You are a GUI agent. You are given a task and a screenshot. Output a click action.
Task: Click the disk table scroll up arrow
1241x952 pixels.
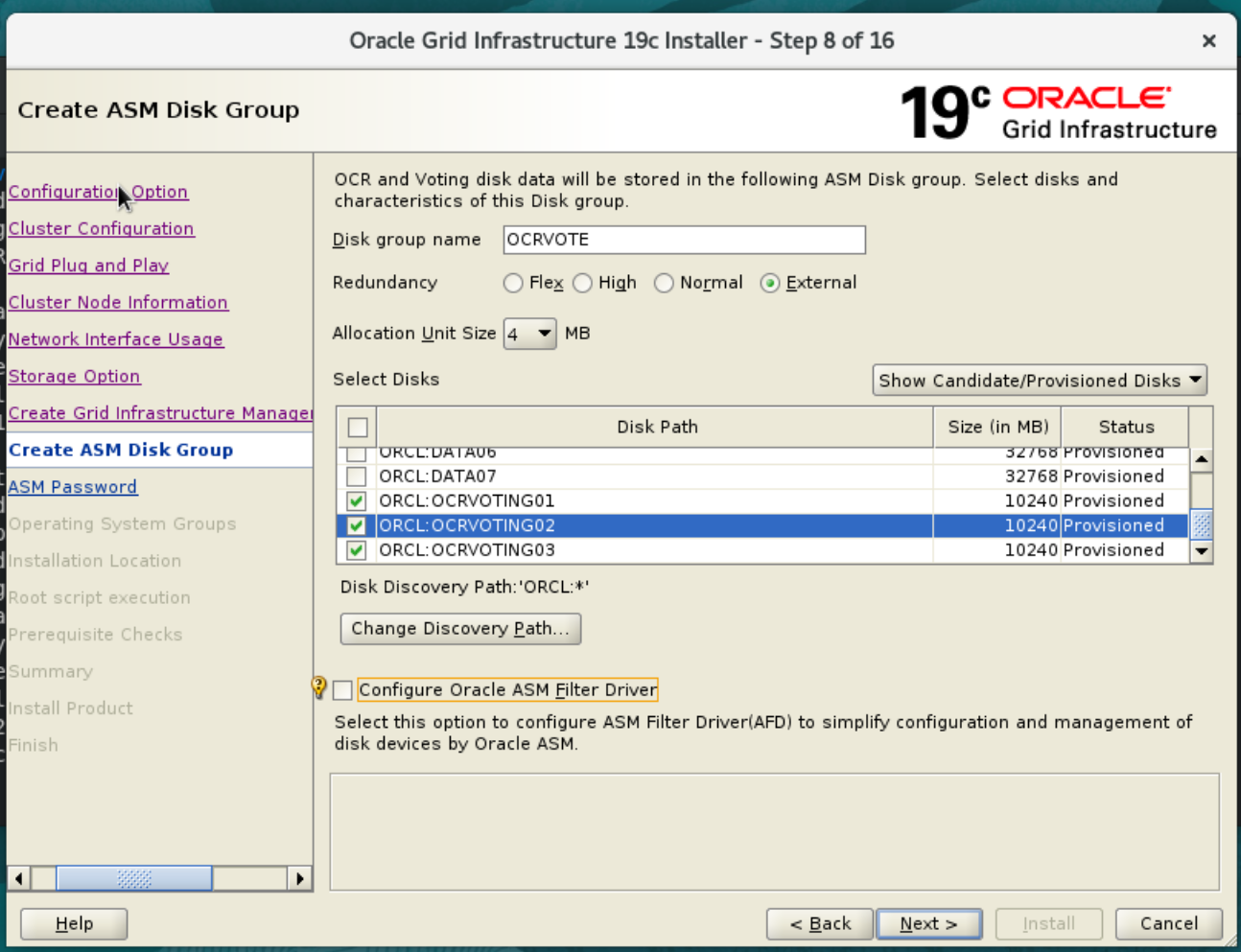(1201, 460)
